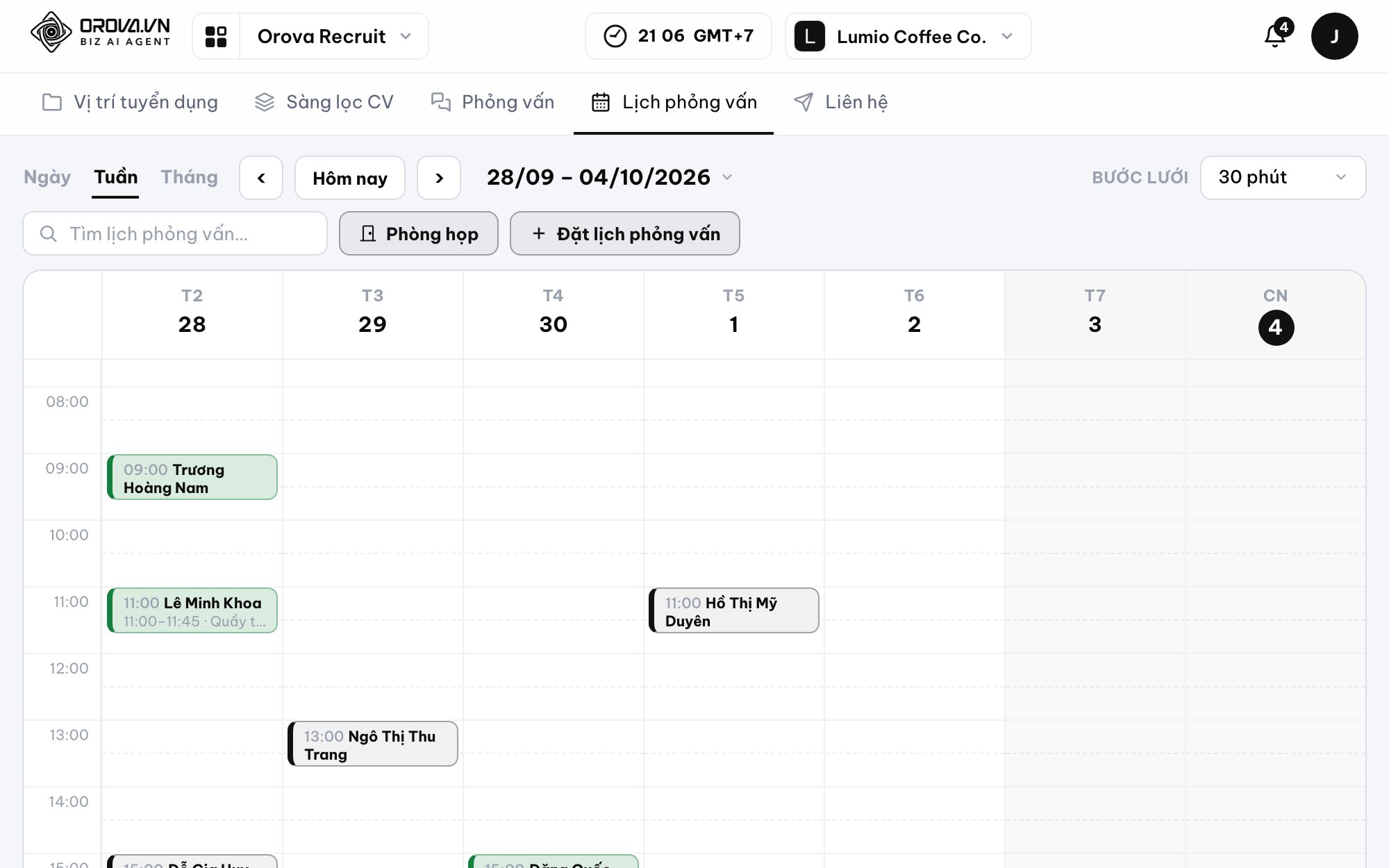Jump to Hôm nay
1389x868 pixels.
click(350, 178)
